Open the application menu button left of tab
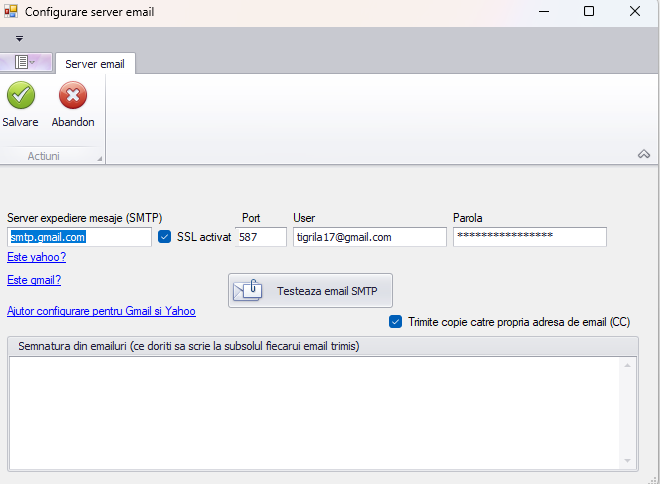 pos(26,63)
